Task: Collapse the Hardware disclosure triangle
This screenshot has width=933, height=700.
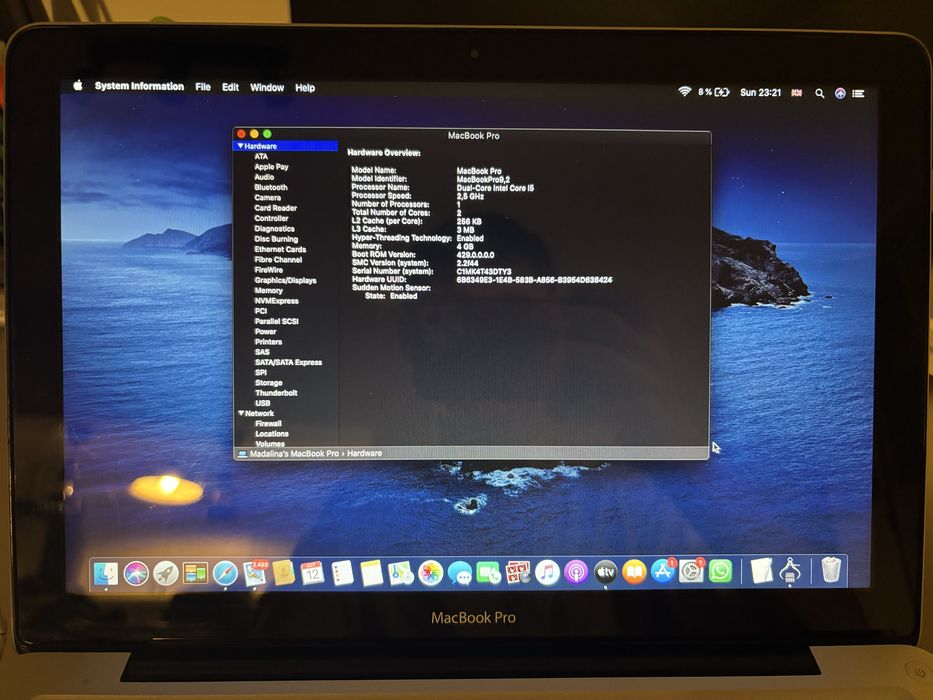Action: 240,146
